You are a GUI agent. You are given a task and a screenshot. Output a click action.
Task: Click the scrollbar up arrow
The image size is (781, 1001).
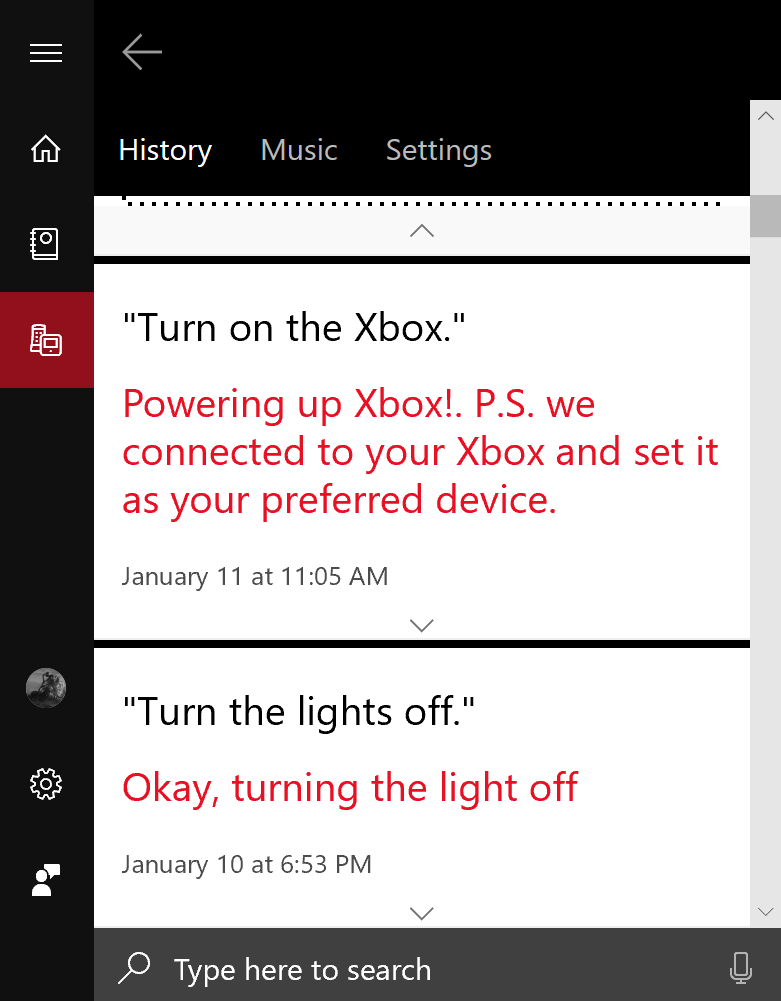765,115
